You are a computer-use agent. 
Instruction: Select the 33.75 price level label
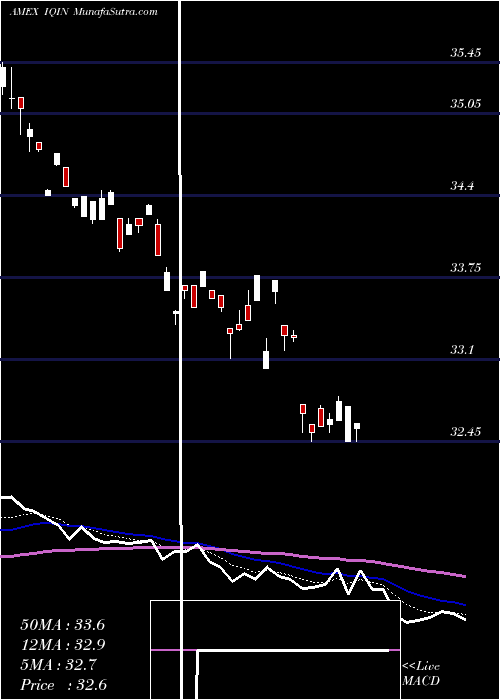[x=466, y=268]
